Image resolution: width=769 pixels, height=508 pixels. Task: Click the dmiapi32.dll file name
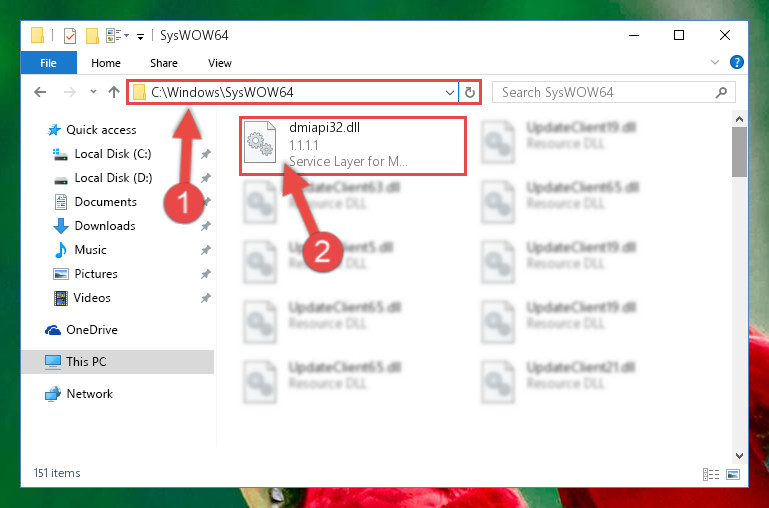point(324,127)
